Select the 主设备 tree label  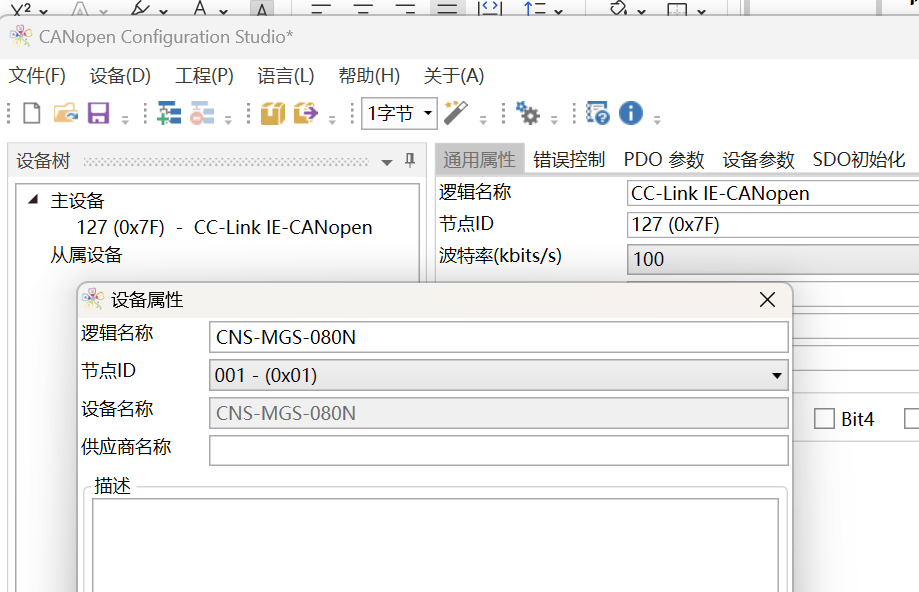point(77,201)
